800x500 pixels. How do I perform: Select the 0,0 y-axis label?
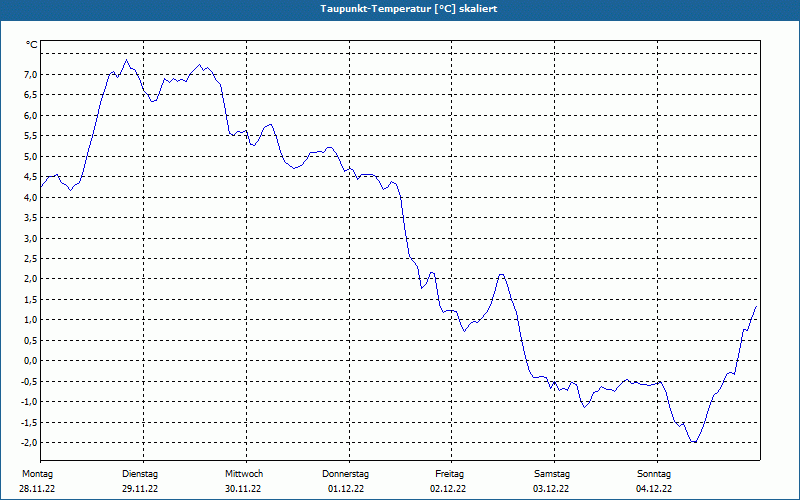[x=31, y=361]
